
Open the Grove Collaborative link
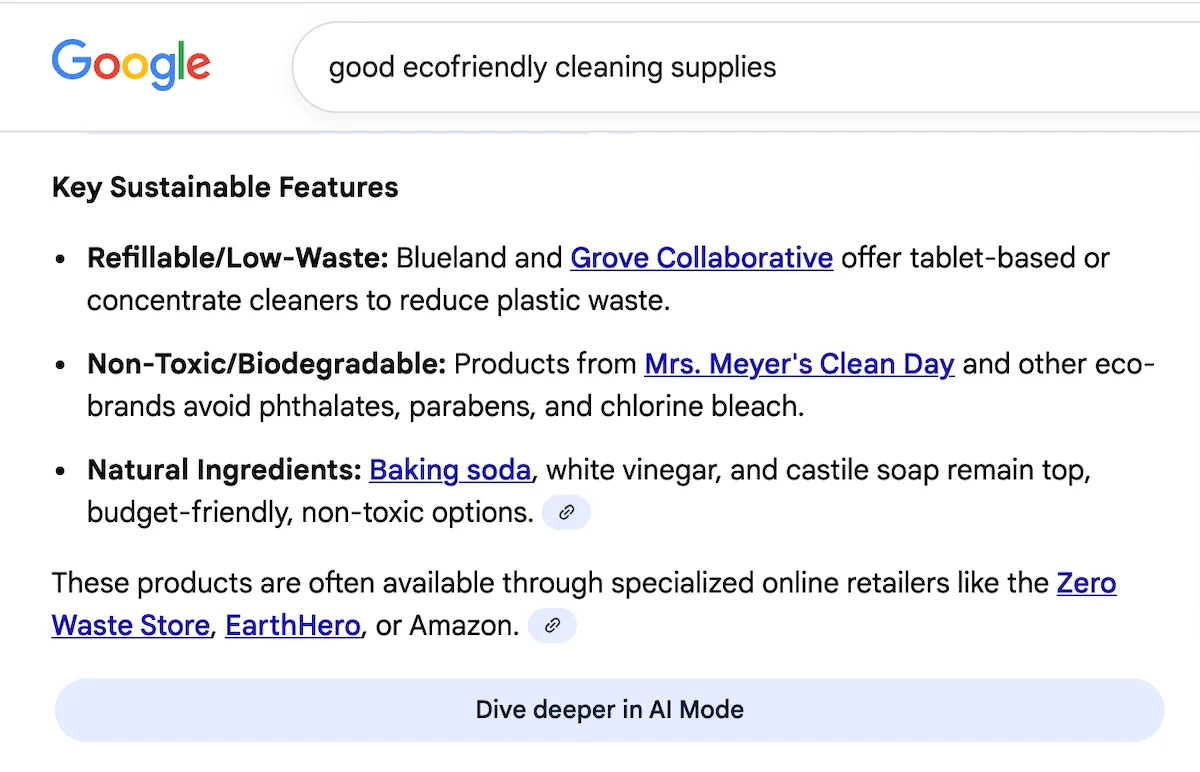pos(701,258)
